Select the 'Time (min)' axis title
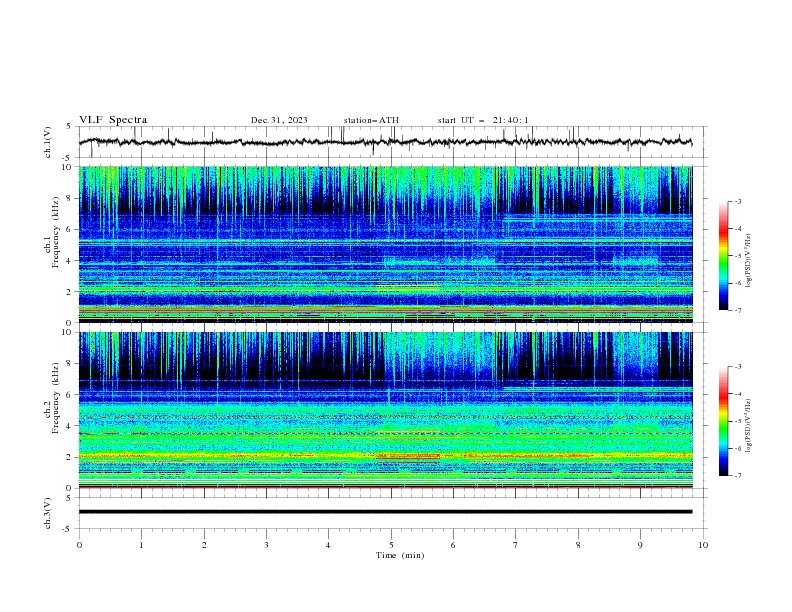Viewport: 792px width, 612px height. pyautogui.click(x=400, y=555)
